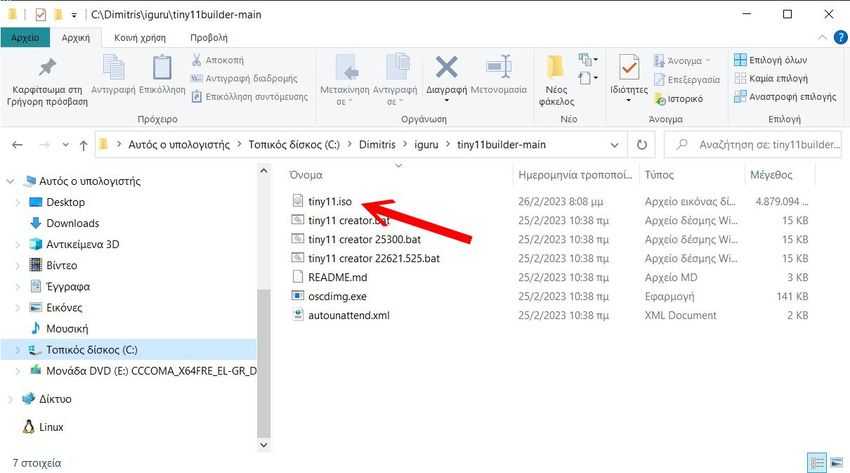Click the Ιστορικό history button
The height and width of the screenshot is (473, 850).
coord(679,99)
